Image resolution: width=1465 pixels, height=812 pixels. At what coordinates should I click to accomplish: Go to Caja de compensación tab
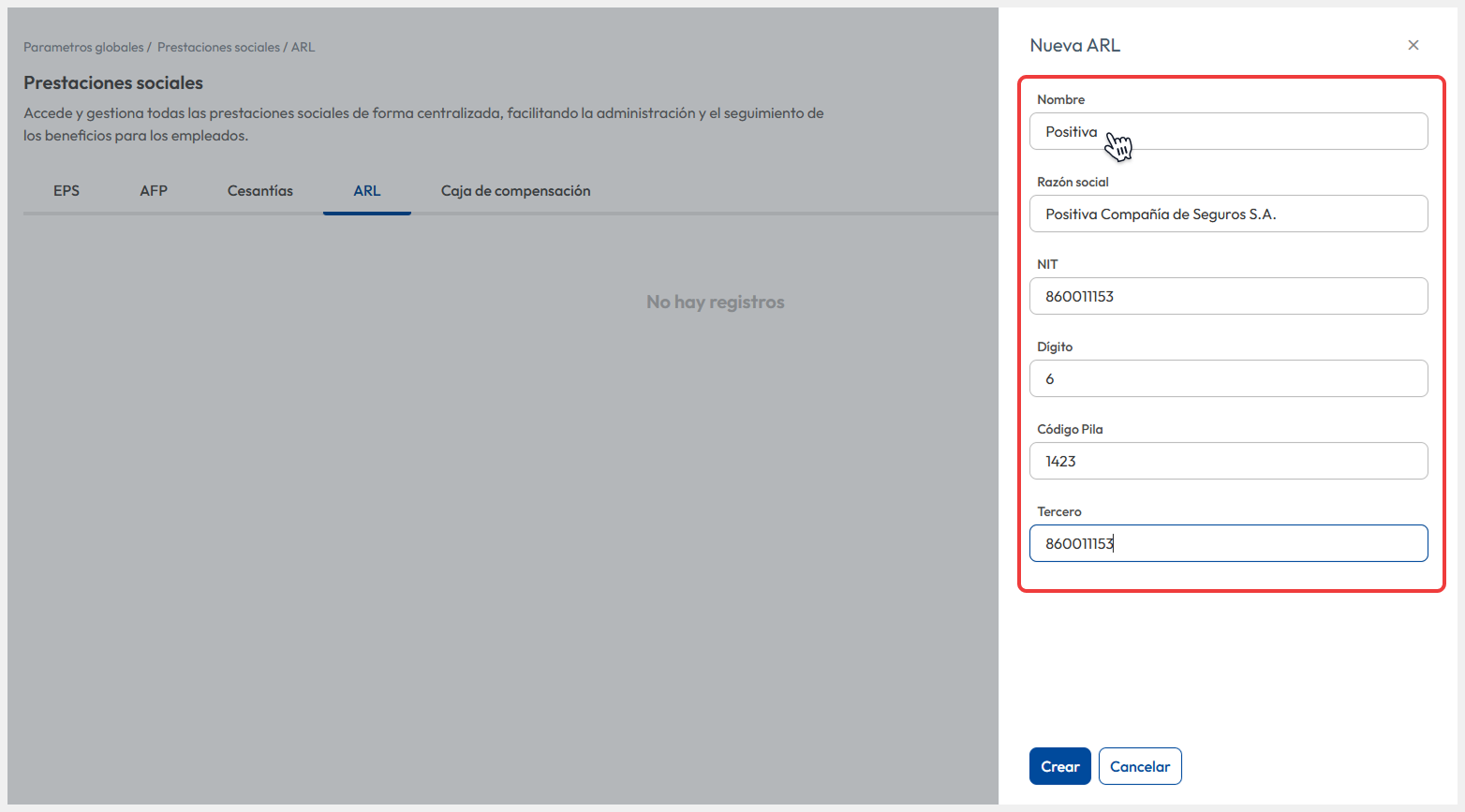click(515, 191)
